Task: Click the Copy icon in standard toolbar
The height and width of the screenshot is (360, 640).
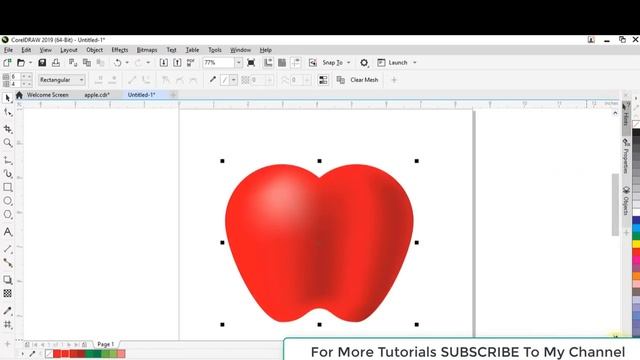Action: tap(87, 62)
